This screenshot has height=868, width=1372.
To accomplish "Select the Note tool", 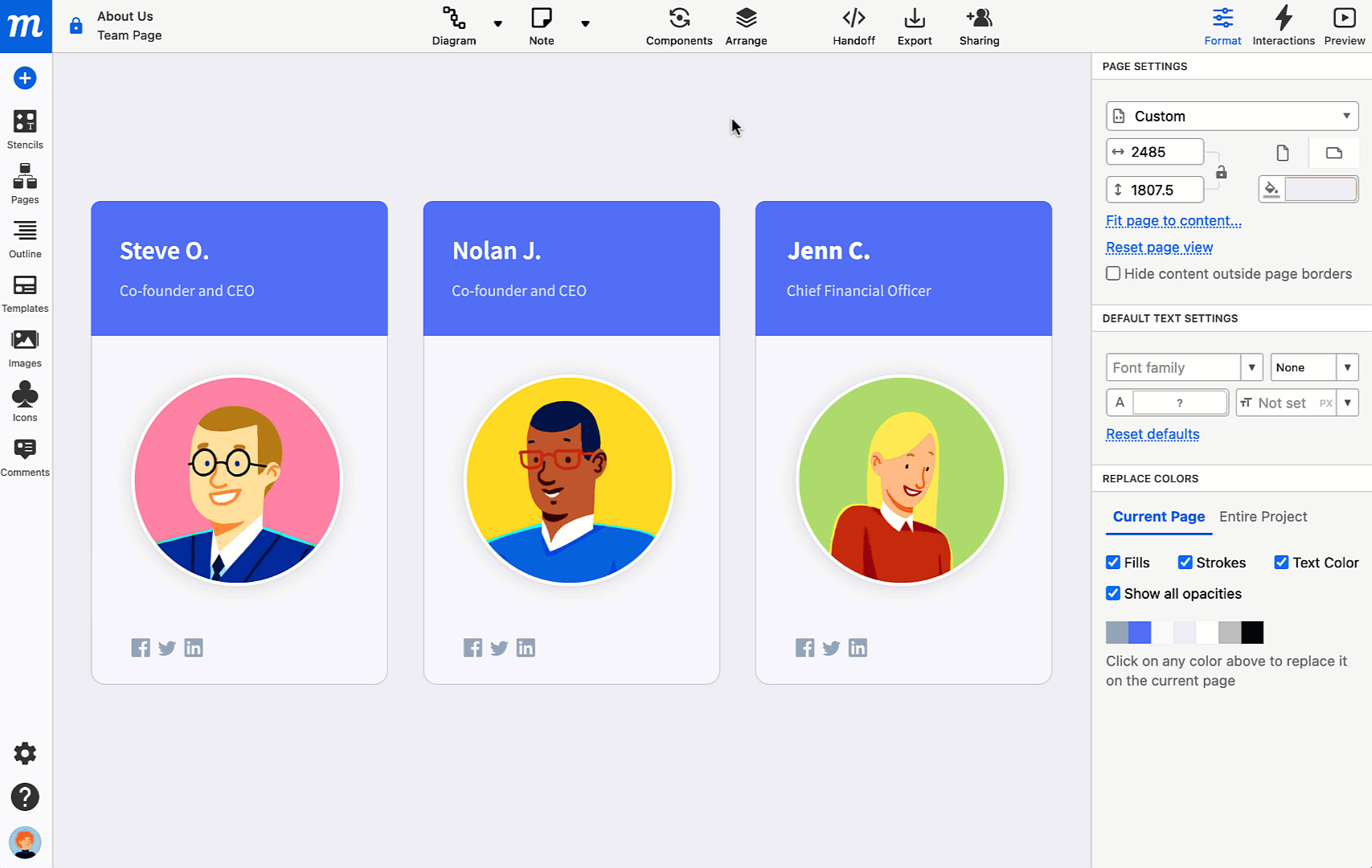I will pyautogui.click(x=541, y=26).
